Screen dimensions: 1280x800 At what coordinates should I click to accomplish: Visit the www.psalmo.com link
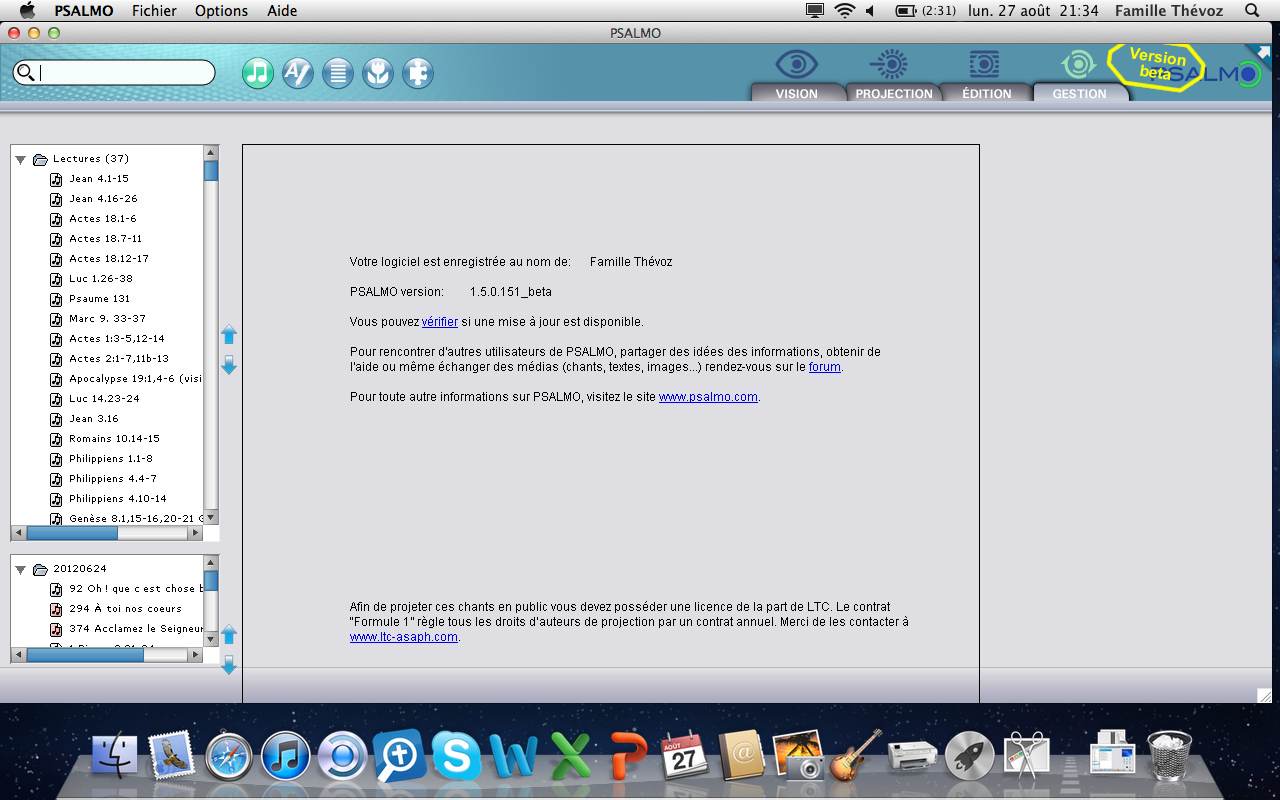708,397
